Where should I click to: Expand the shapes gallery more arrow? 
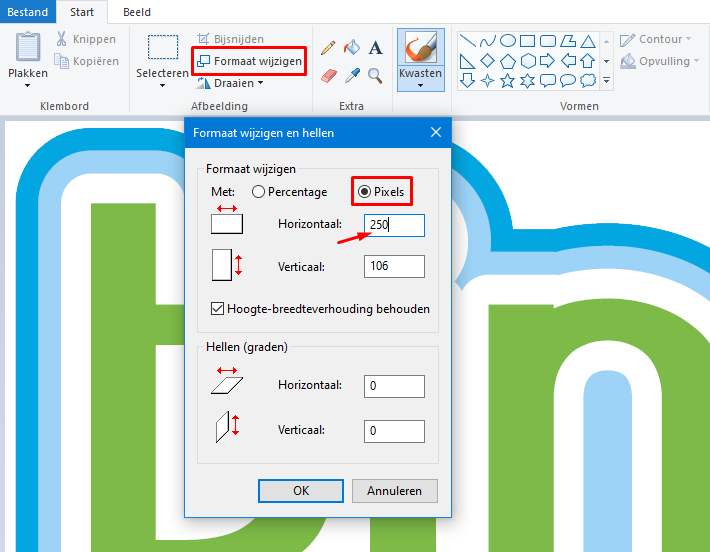click(x=607, y=81)
